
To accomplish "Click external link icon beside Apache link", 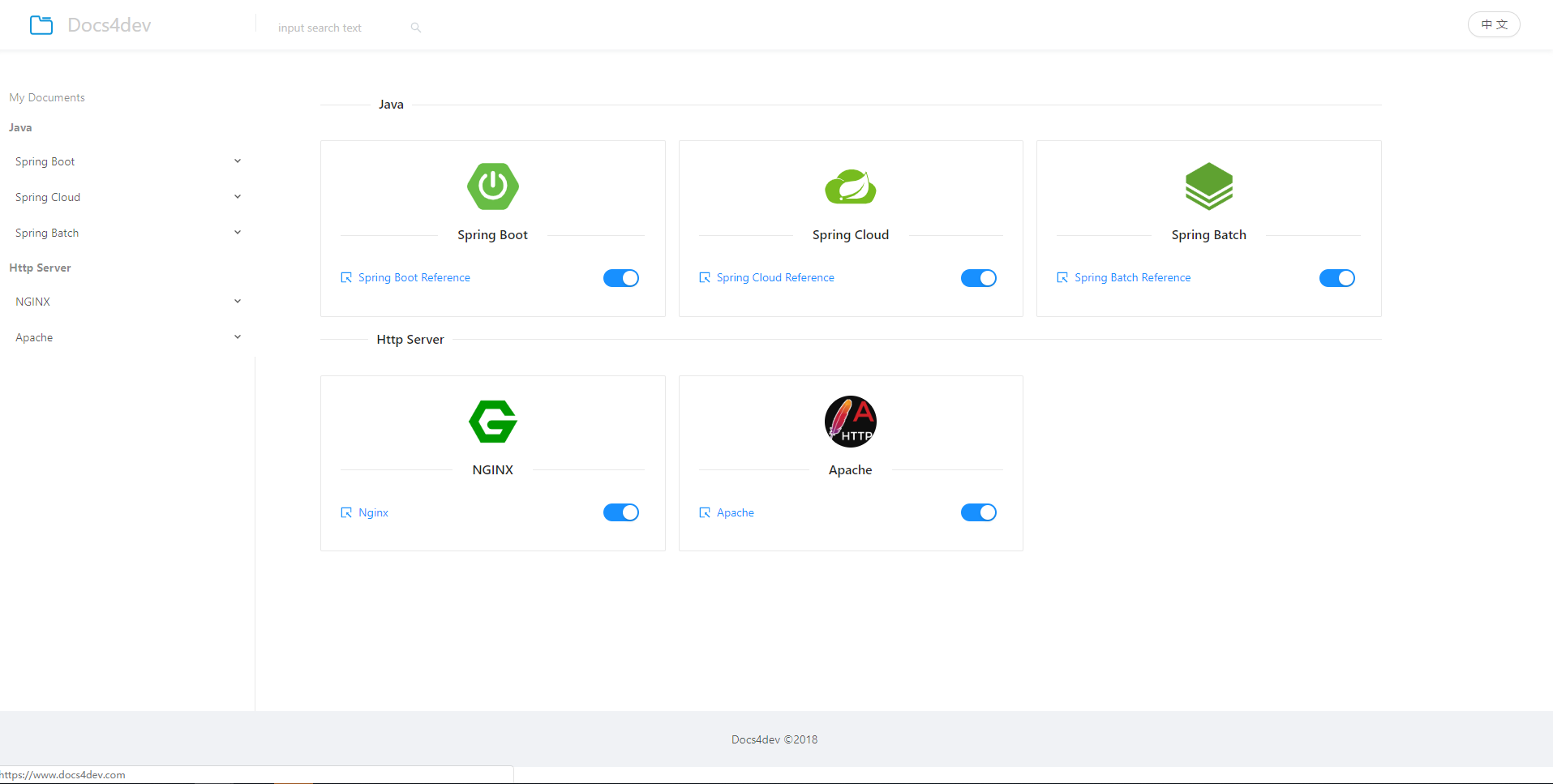I will click(x=705, y=512).
